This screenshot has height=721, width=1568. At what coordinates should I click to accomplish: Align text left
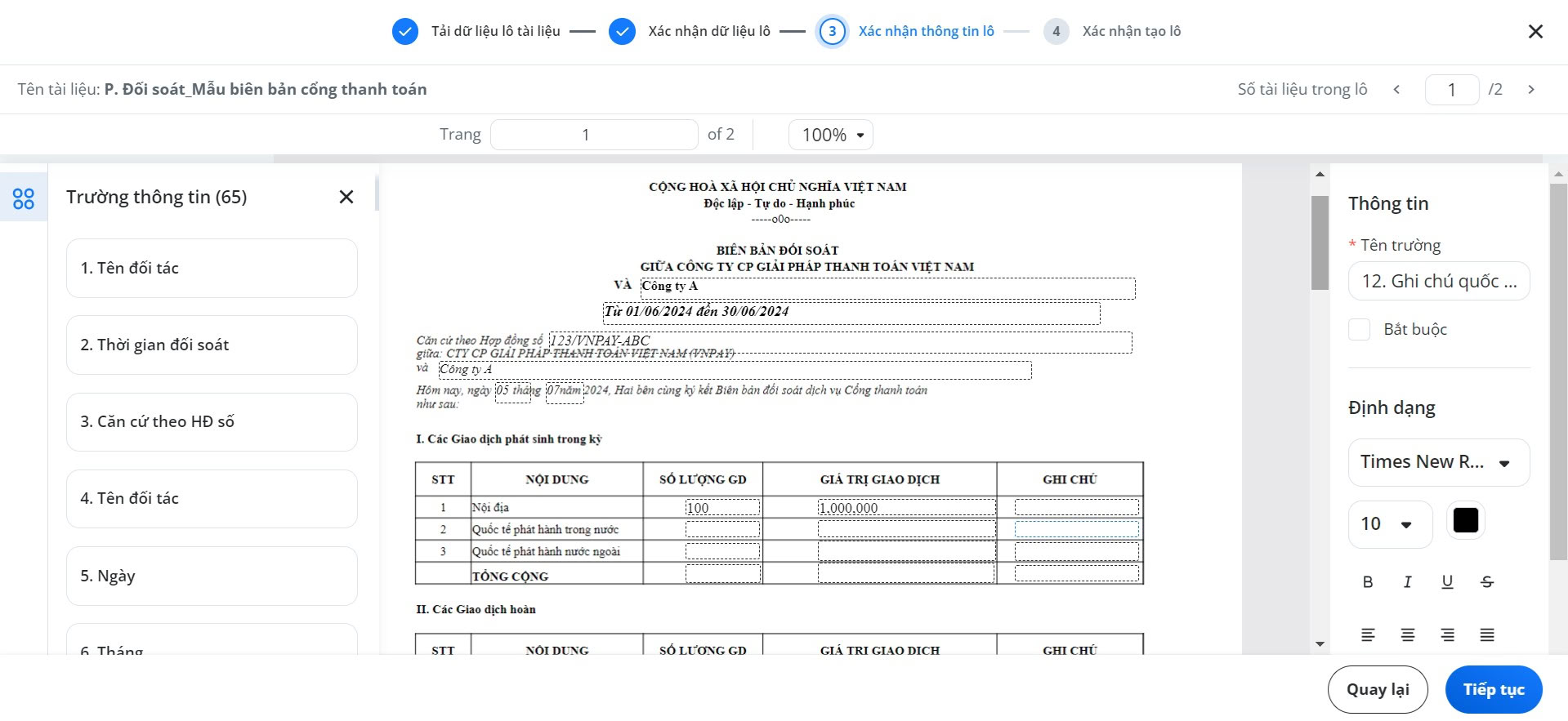(1368, 634)
